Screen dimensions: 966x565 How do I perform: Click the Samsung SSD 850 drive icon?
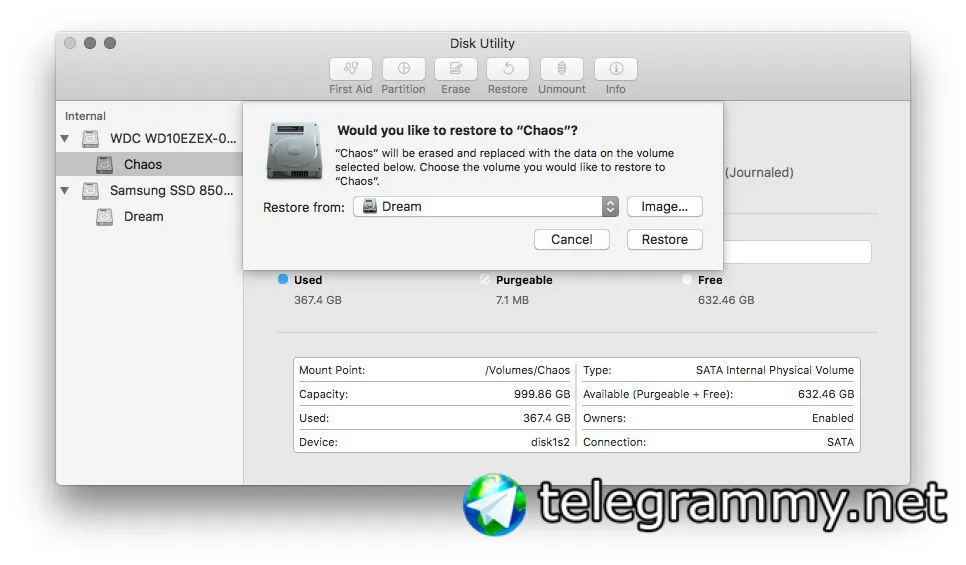[91, 191]
